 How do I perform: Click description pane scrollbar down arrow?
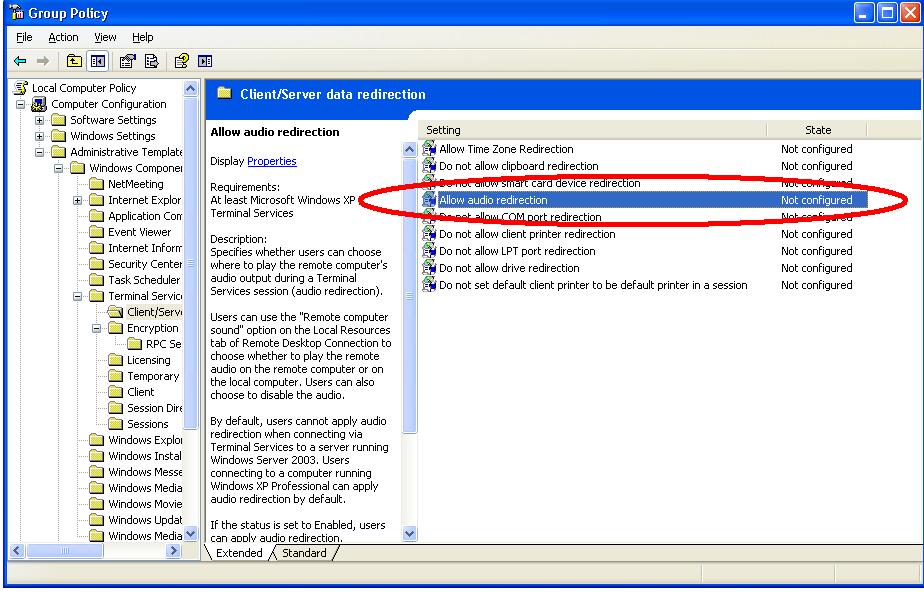410,534
